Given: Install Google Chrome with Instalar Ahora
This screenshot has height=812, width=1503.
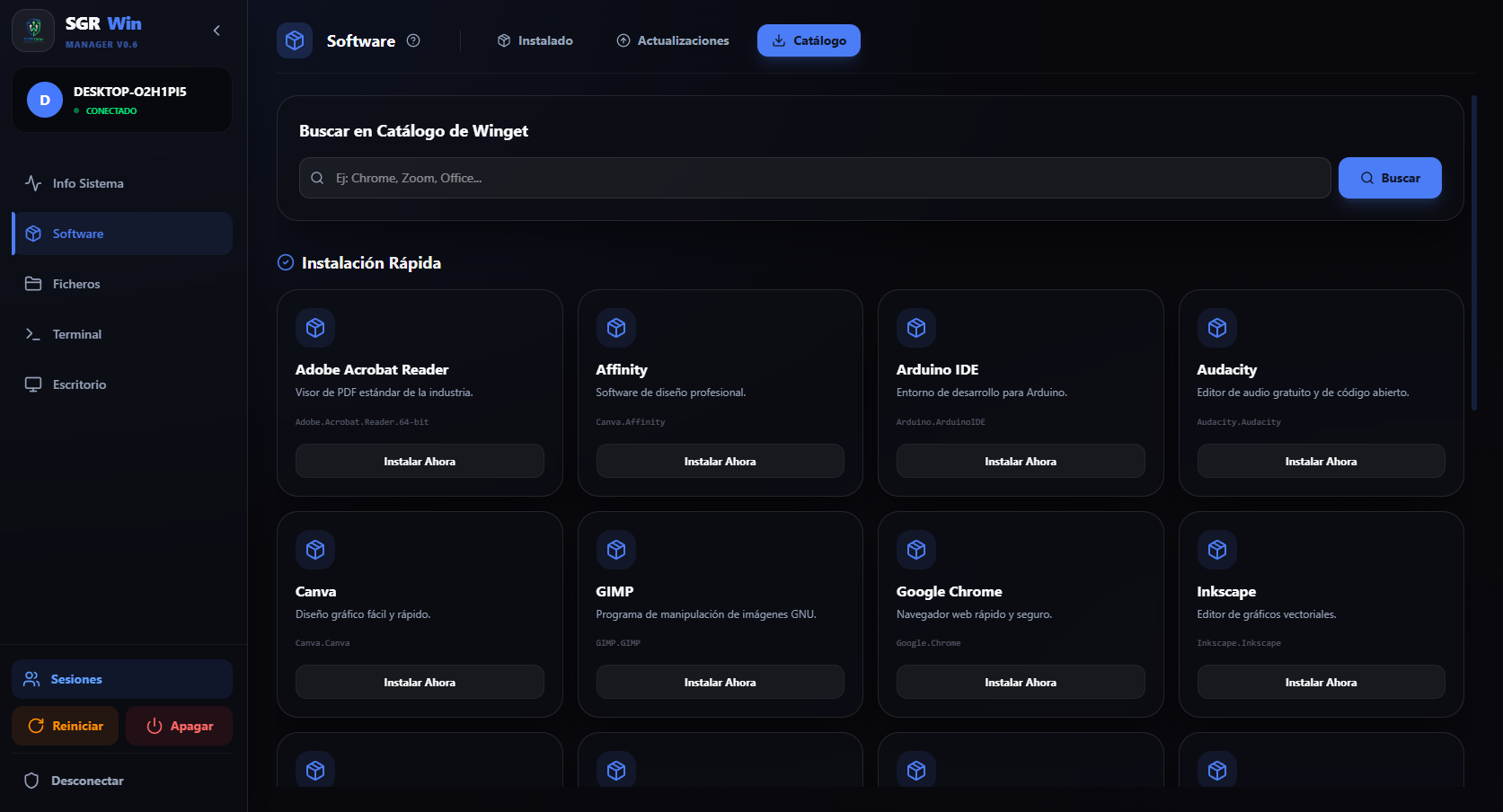Looking at the screenshot, I should pyautogui.click(x=1021, y=683).
